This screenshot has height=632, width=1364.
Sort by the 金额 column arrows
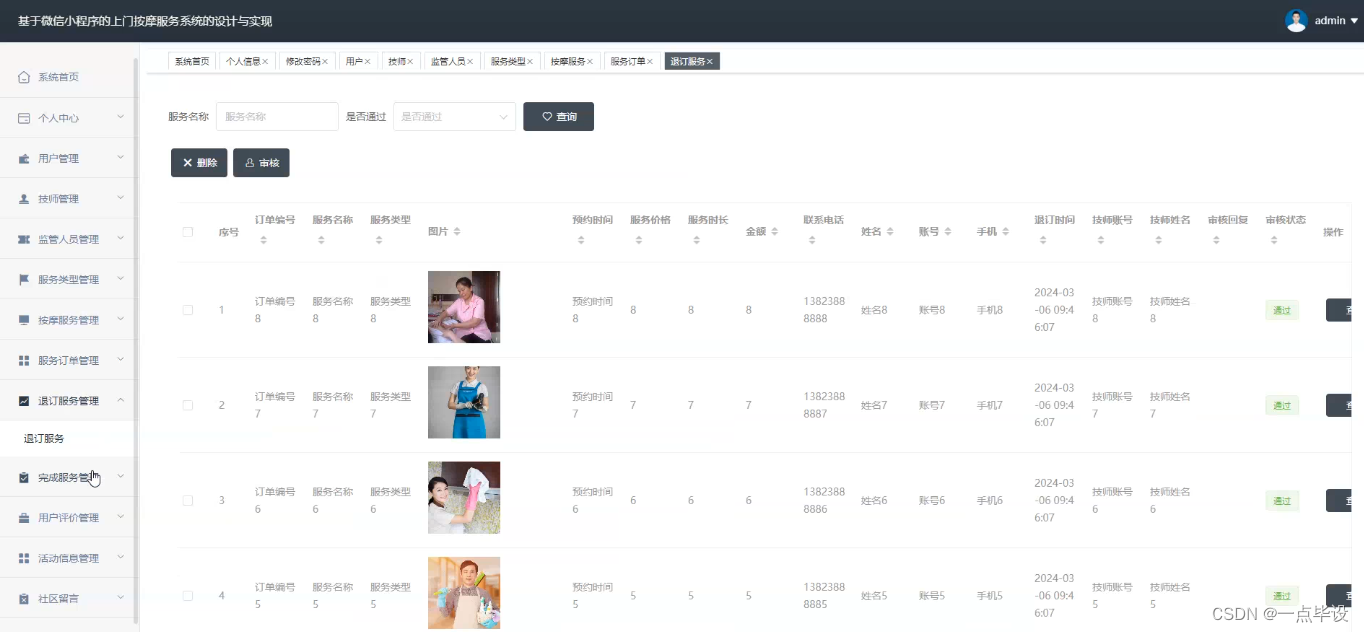(x=775, y=232)
